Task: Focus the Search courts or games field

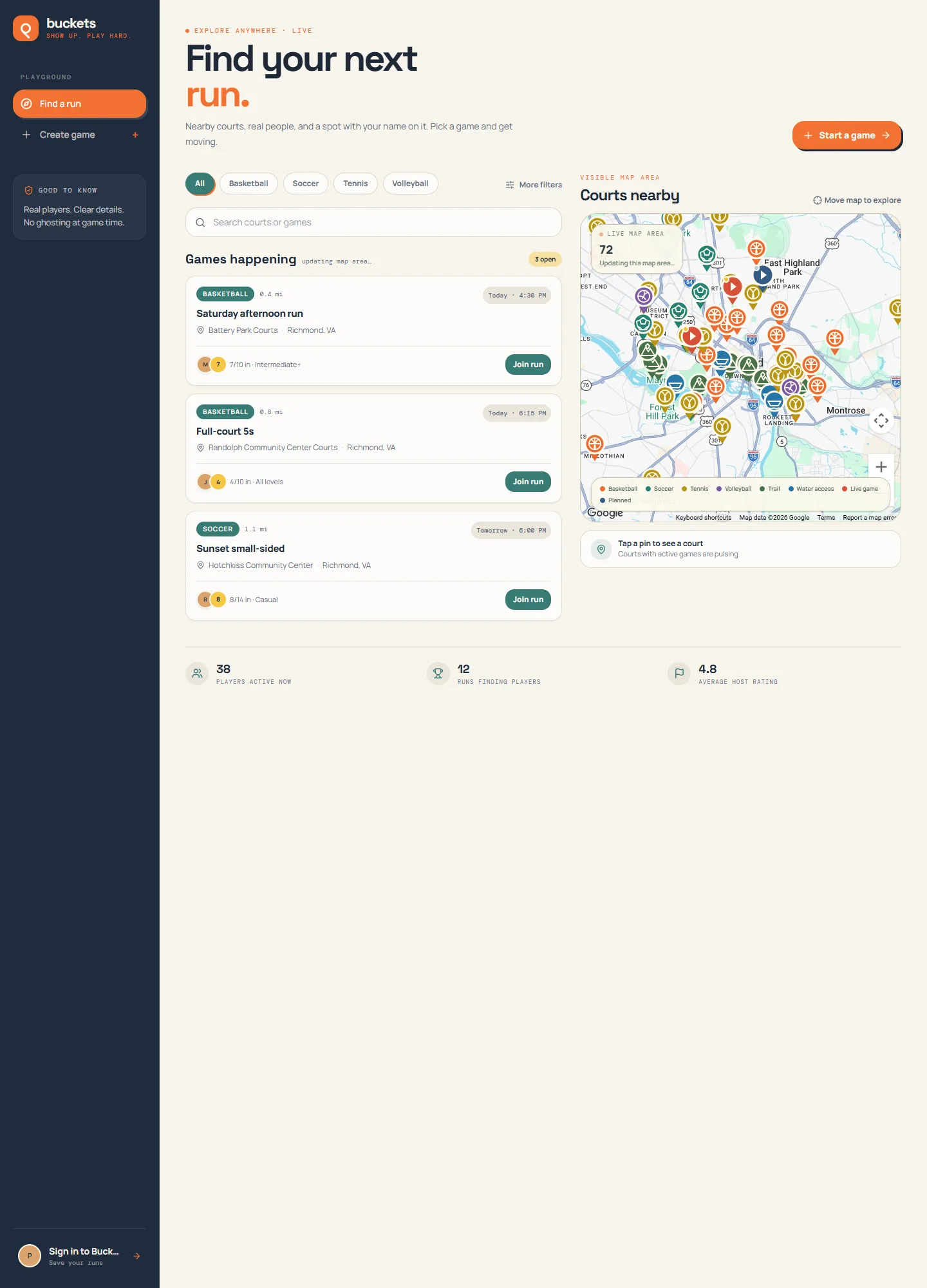Action: coord(373,222)
